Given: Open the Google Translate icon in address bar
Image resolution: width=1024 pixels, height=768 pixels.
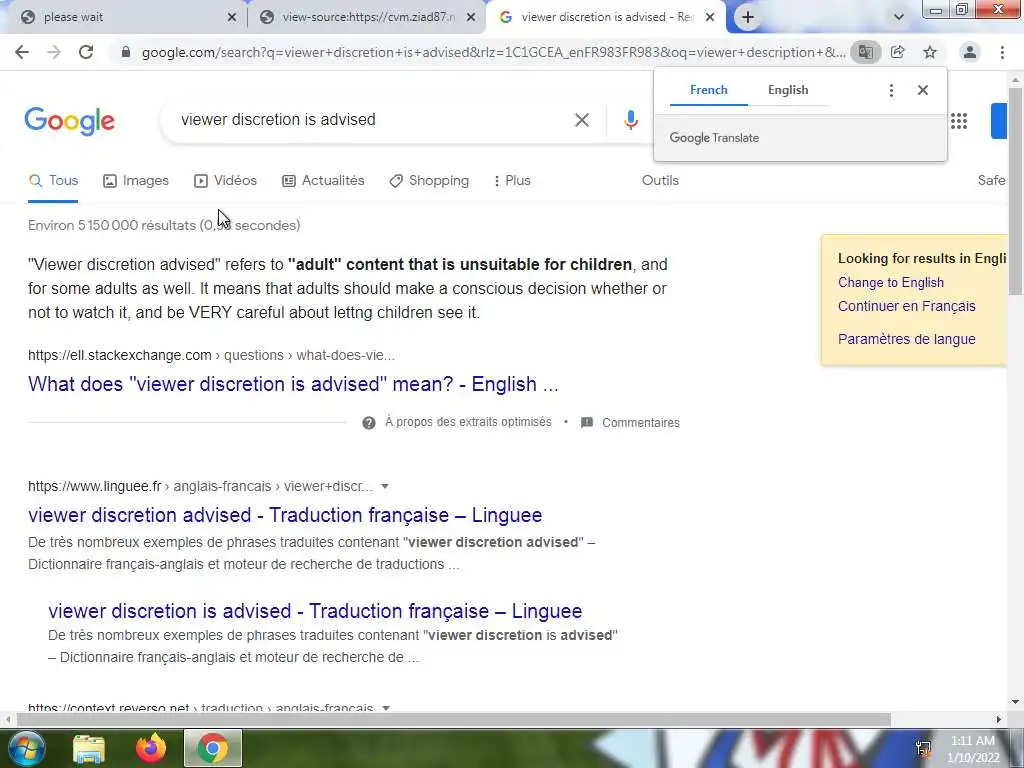Looking at the screenshot, I should coord(865,52).
